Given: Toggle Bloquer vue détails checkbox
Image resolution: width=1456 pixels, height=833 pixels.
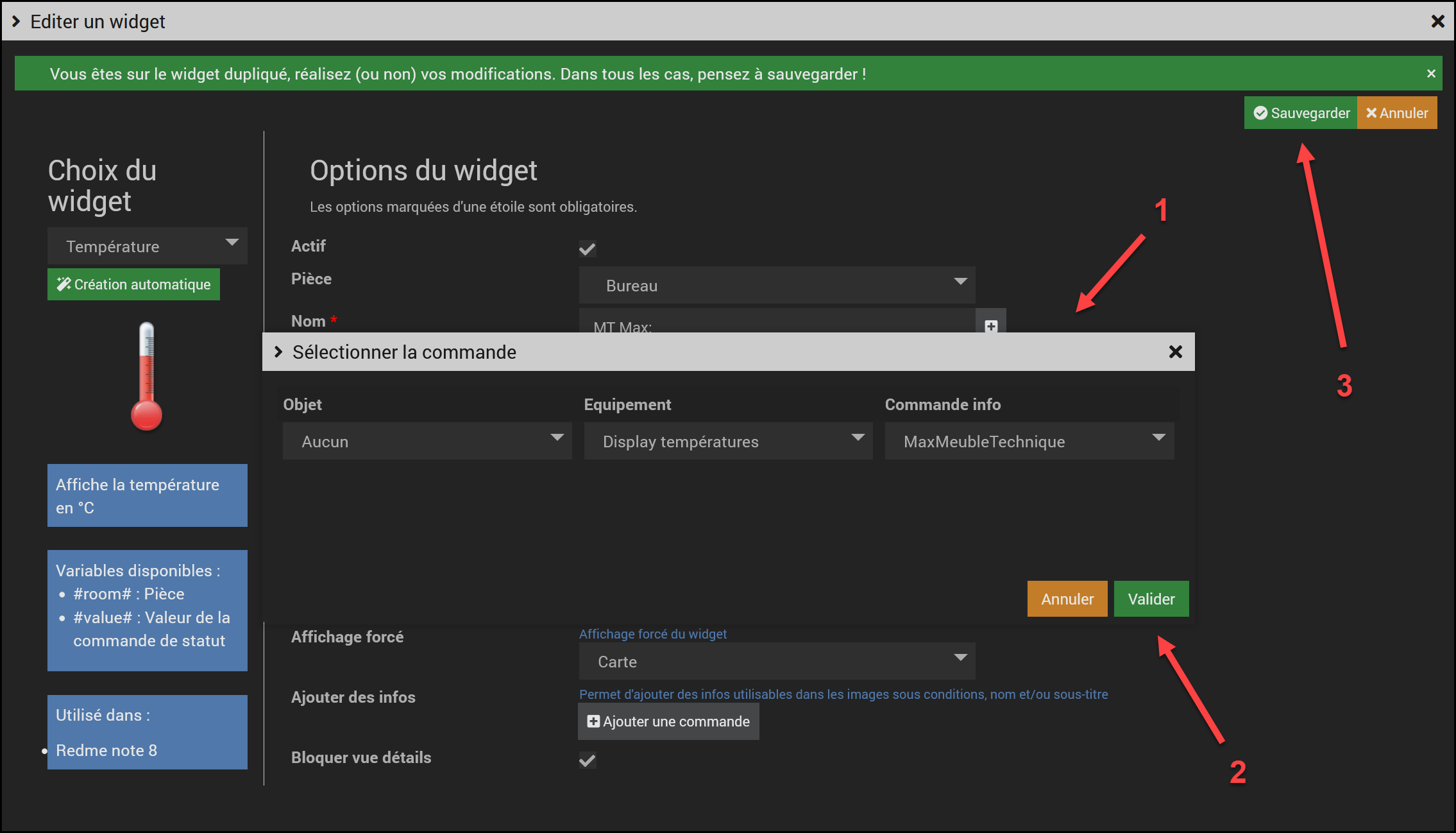Looking at the screenshot, I should click(x=587, y=760).
